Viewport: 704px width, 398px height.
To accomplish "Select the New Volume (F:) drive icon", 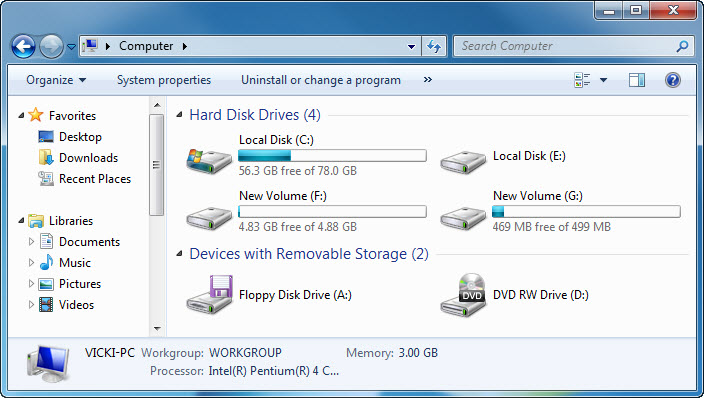I will click(x=209, y=218).
